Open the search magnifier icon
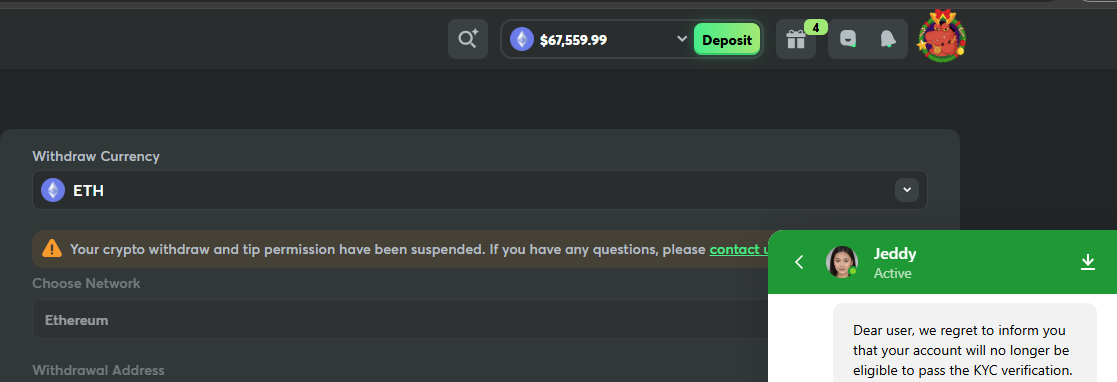Image resolution: width=1117 pixels, height=382 pixels. coord(467,39)
